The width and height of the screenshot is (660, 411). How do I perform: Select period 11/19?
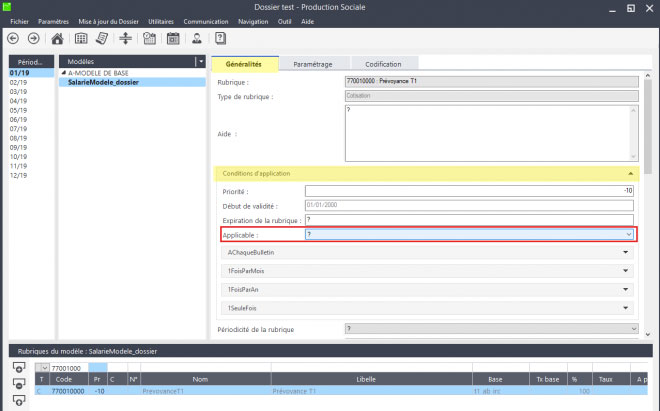click(x=19, y=166)
